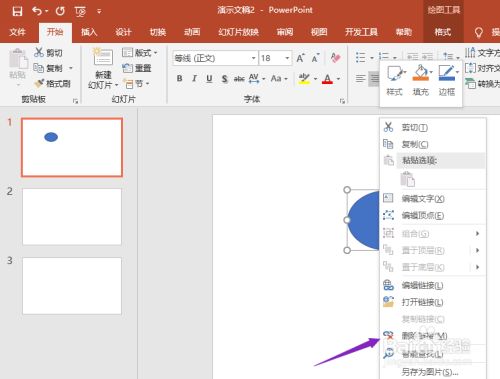Click the 对齐文本 align text icon
The height and width of the screenshot is (379, 500).
click(470, 68)
